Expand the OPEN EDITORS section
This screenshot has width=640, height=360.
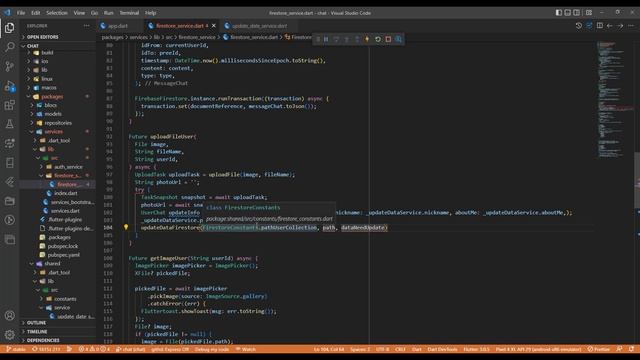point(58,37)
